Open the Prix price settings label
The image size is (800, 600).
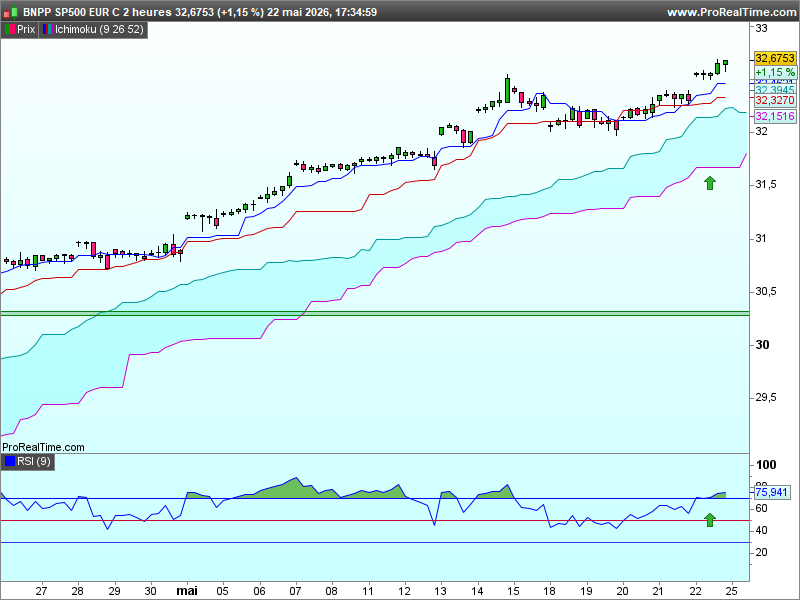[x=26, y=30]
